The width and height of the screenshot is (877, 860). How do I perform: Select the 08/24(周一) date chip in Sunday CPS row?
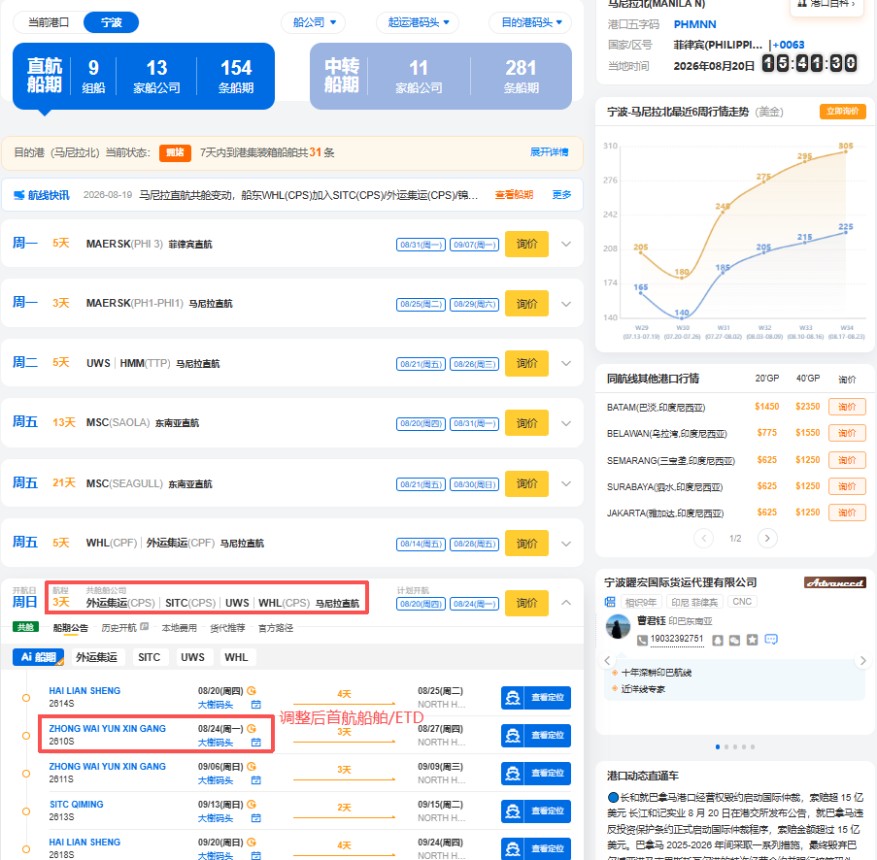474,604
